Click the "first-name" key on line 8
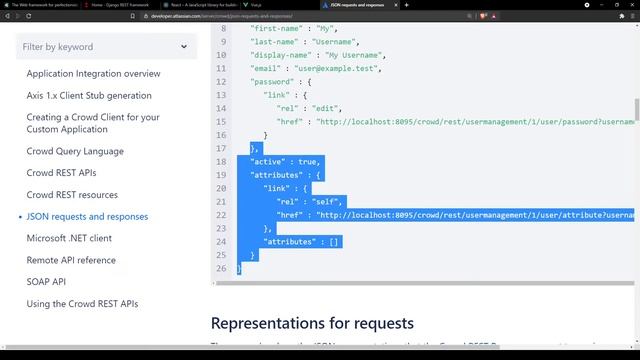Image resolution: width=640 pixels, height=360 pixels. (276, 29)
